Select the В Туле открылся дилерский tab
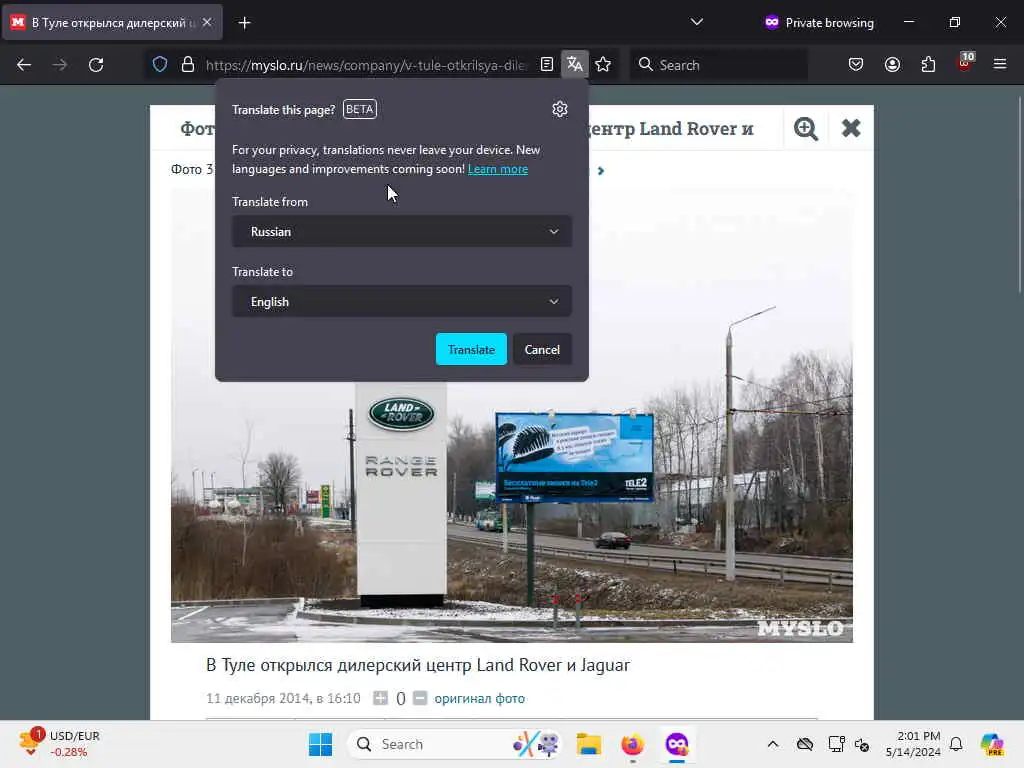Image resolution: width=1024 pixels, height=768 pixels. pos(112,23)
